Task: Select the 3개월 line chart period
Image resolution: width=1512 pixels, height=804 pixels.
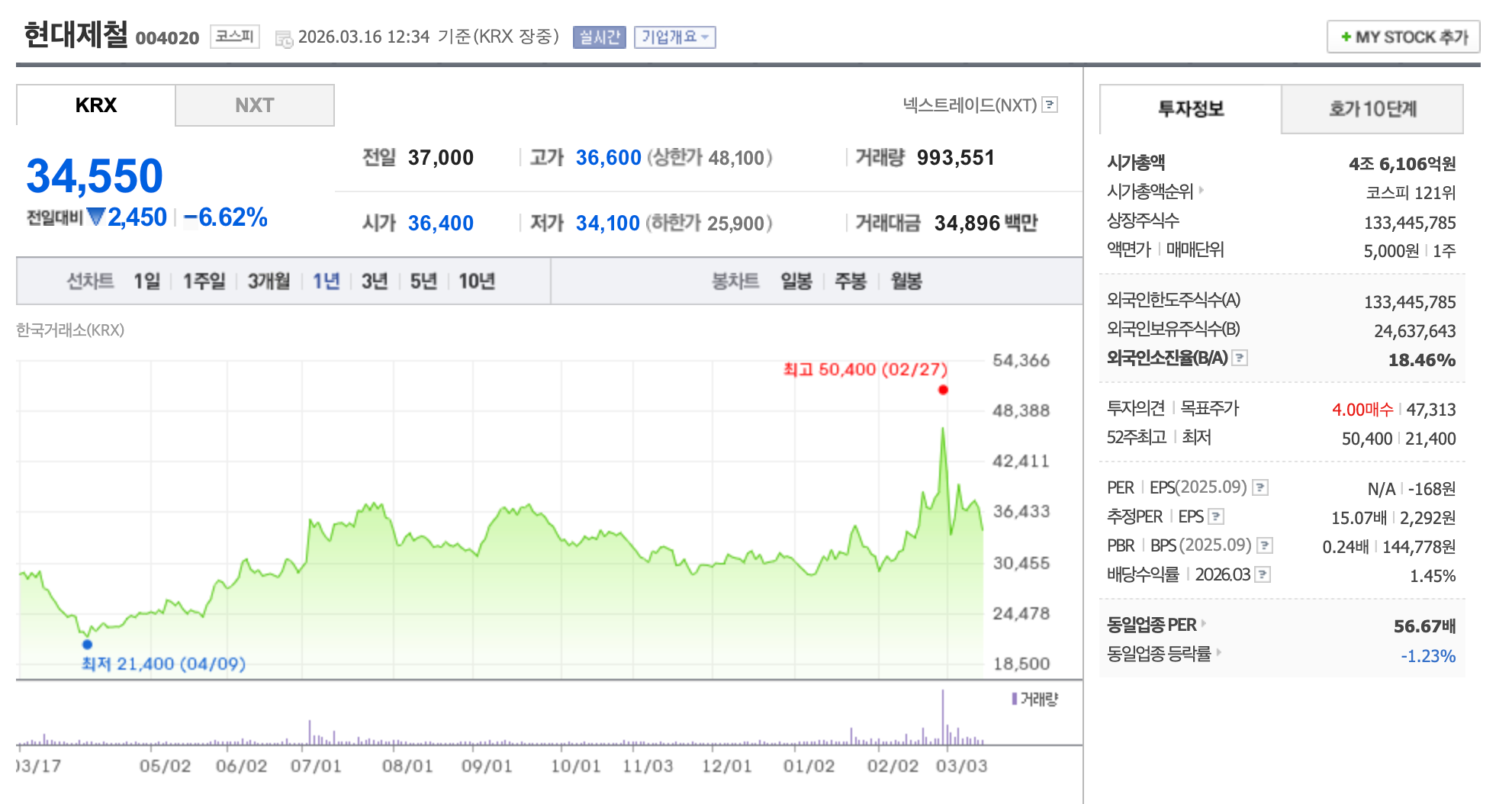Action: pyautogui.click(x=269, y=281)
